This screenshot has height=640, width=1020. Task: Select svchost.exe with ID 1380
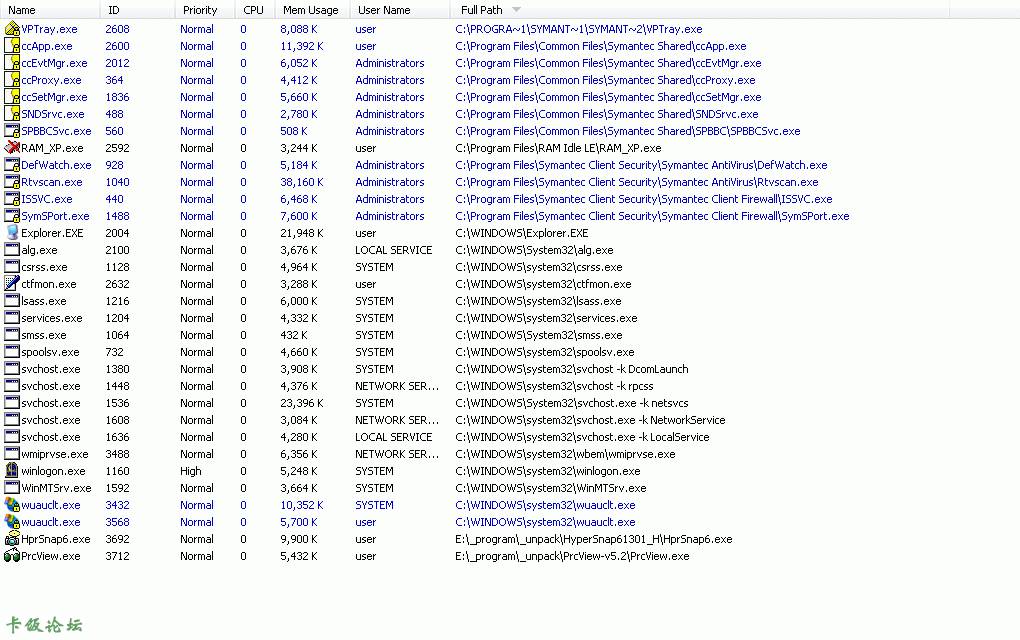pos(51,369)
